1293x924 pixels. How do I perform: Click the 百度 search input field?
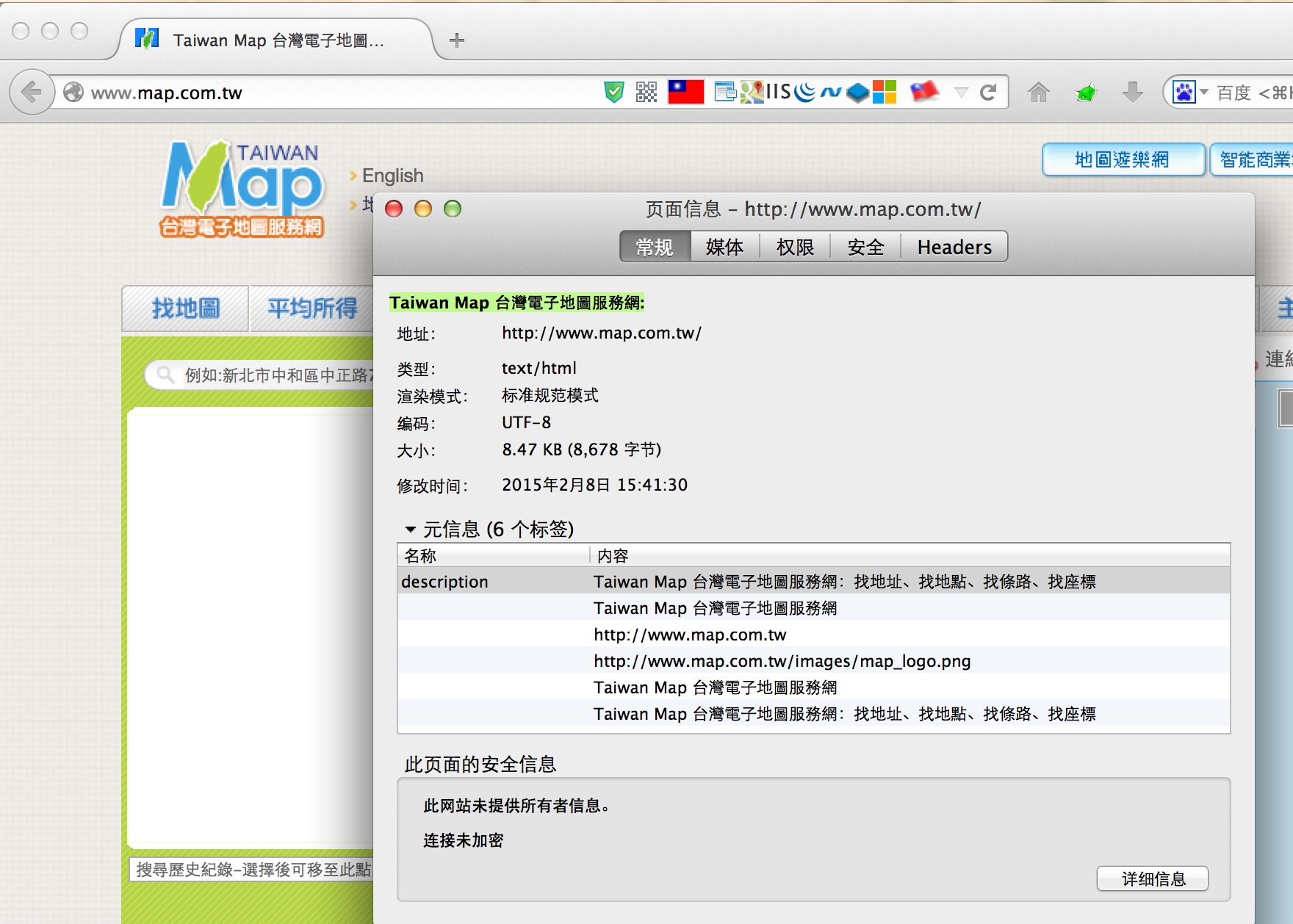1253,93
